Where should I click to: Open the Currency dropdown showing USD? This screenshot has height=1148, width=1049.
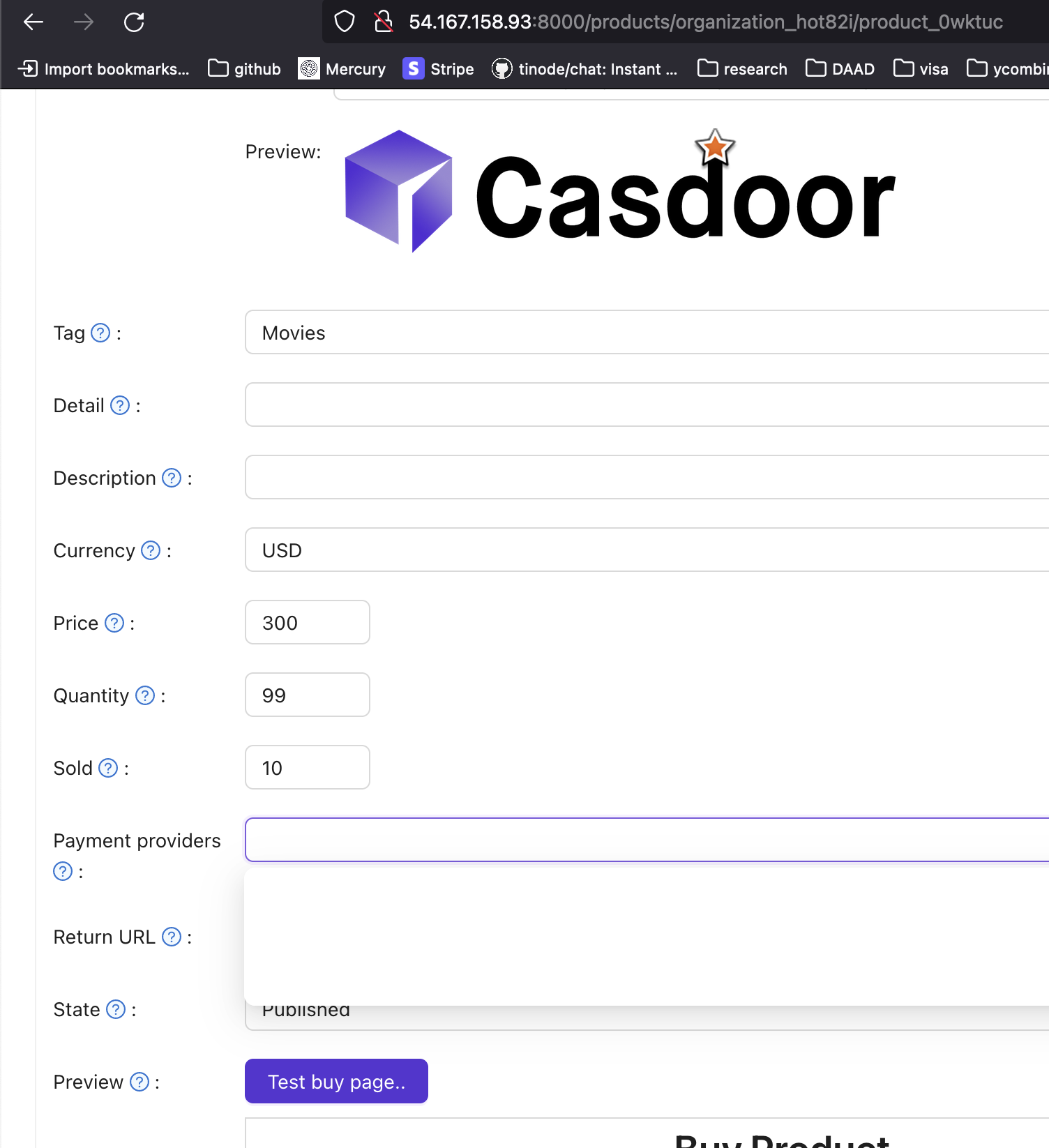(x=647, y=550)
